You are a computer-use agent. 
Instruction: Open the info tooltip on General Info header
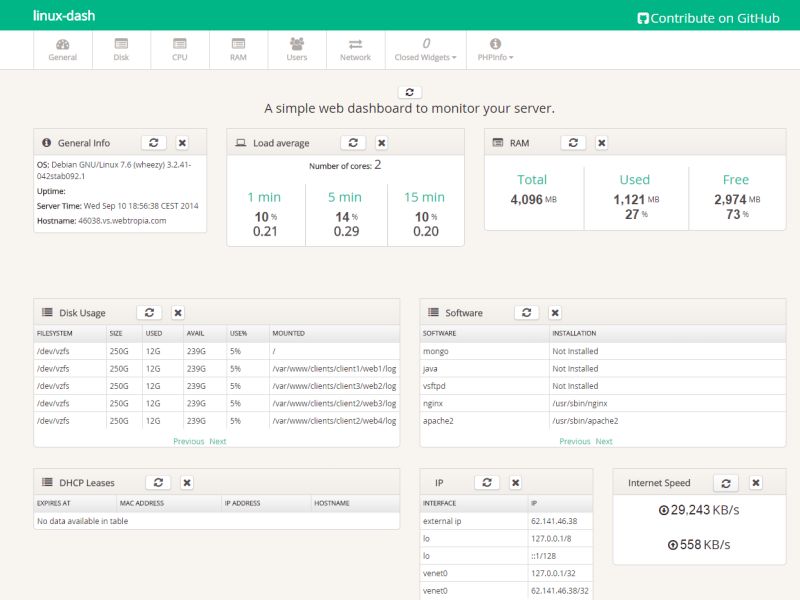click(48, 142)
